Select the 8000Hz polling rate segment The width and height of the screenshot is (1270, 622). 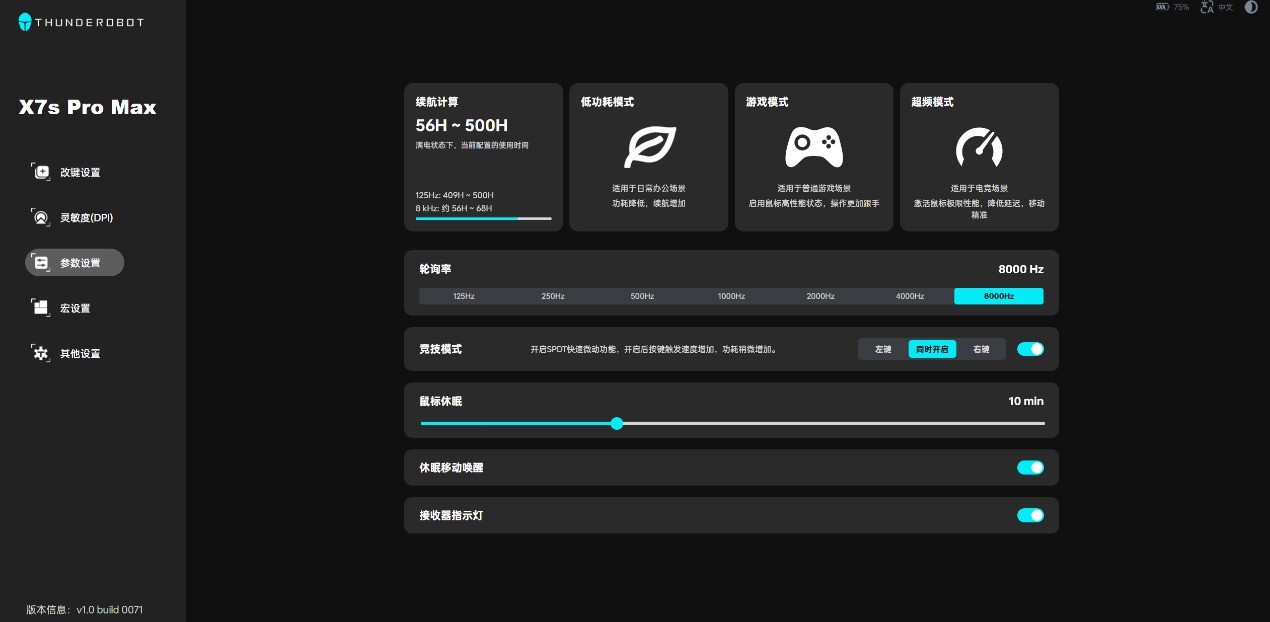[x=999, y=296]
